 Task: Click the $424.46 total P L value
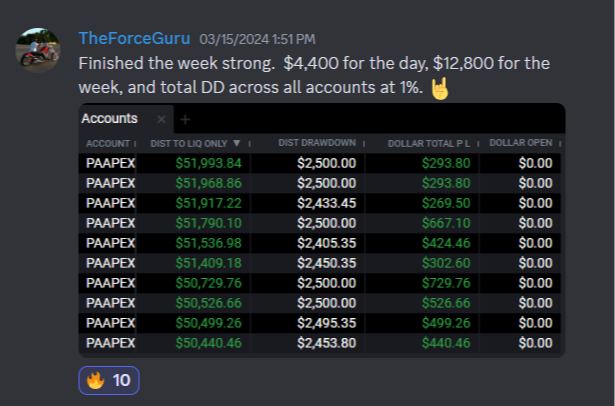[446, 243]
